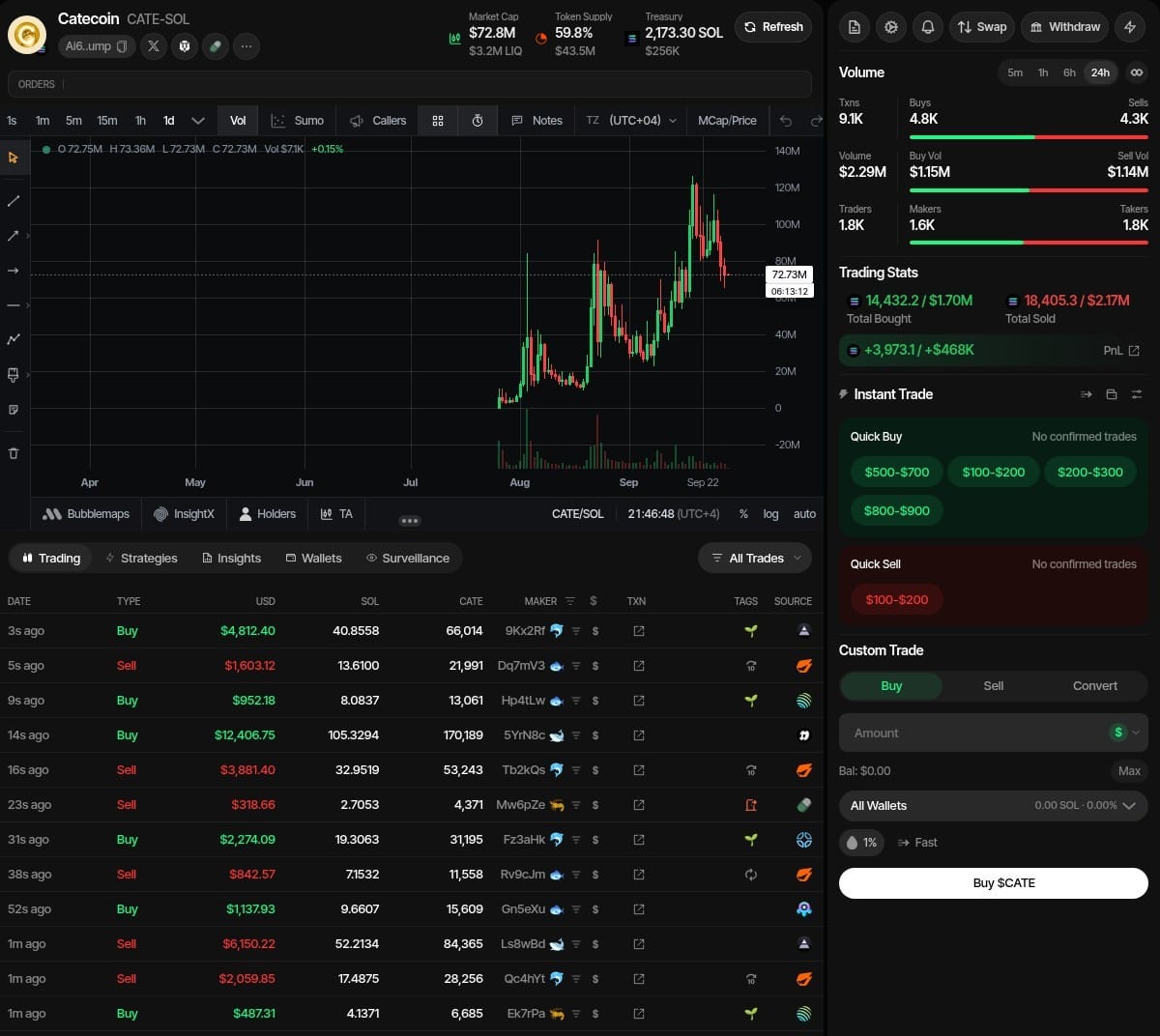Open PnL share icon
This screenshot has height=1036, width=1160.
pos(1134,351)
